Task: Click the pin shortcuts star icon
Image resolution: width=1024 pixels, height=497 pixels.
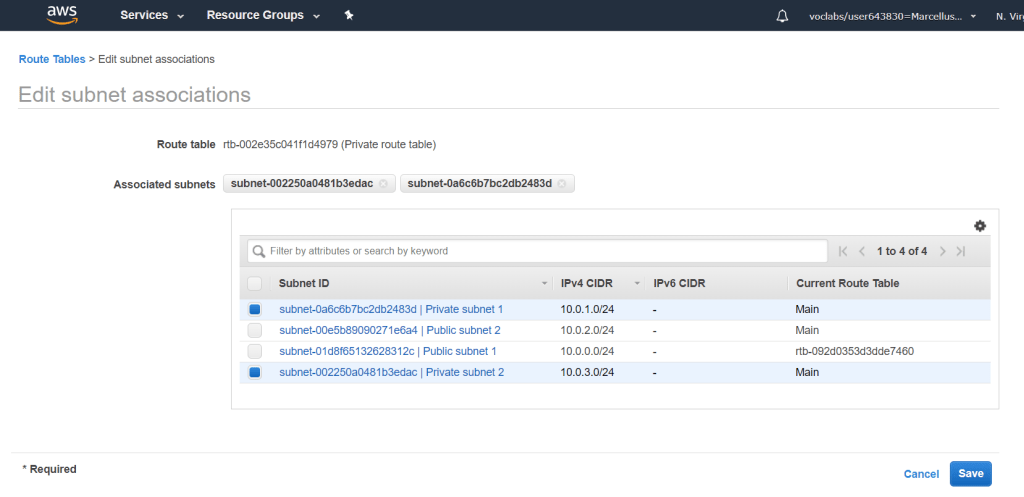Action: point(349,16)
